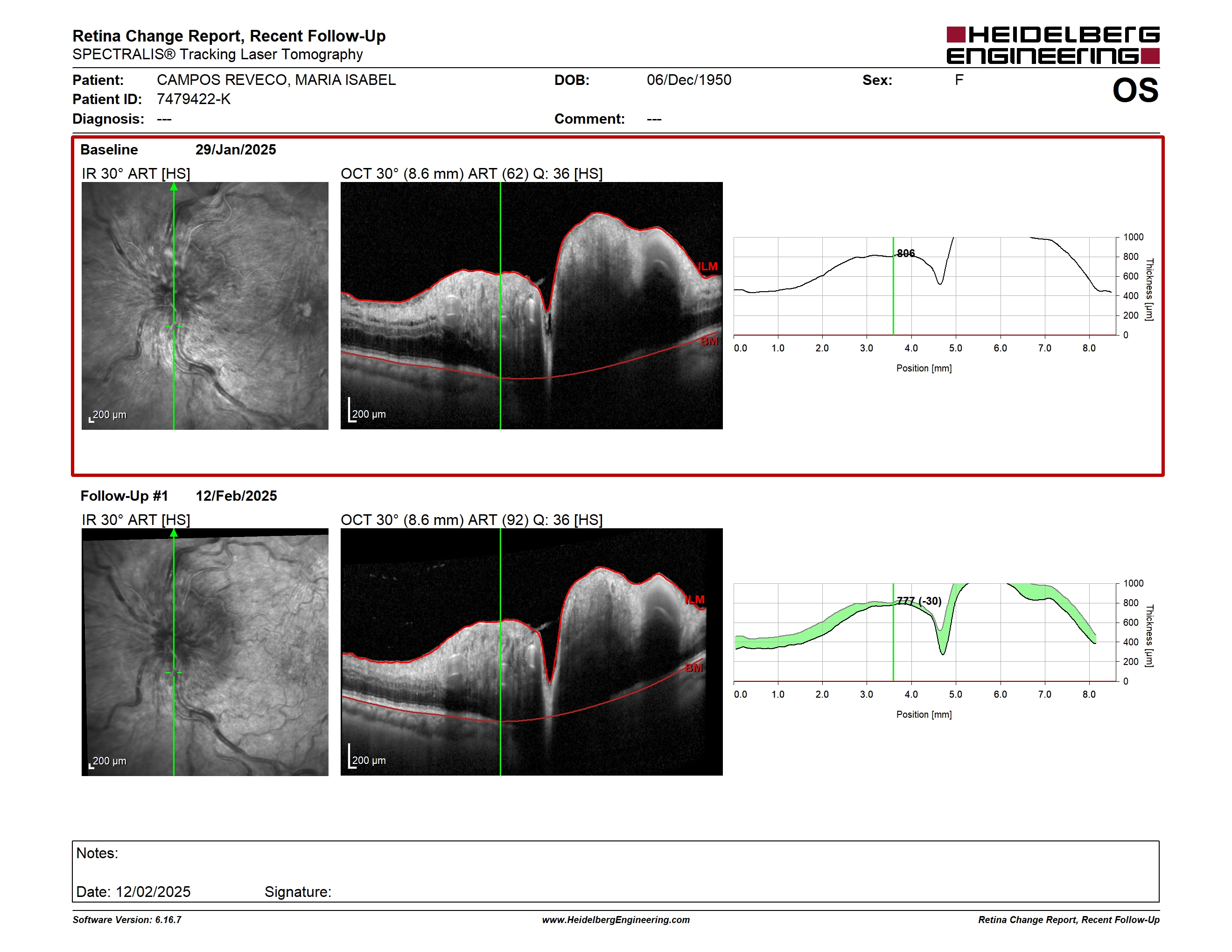Click the Date: 12/02/2025 entry
Screen dimensions: 1232x952
point(133,892)
